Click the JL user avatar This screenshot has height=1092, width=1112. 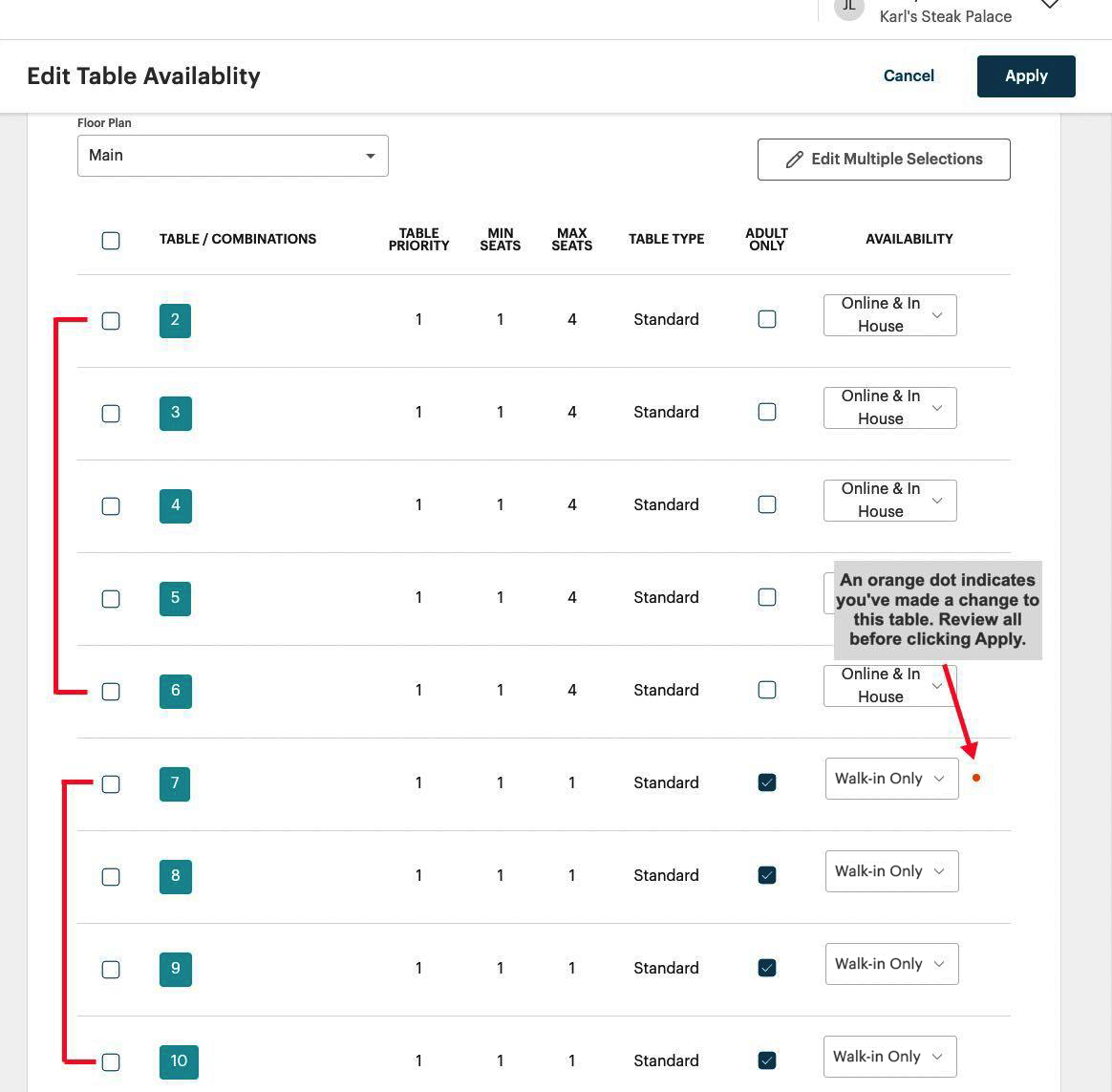(849, 7)
